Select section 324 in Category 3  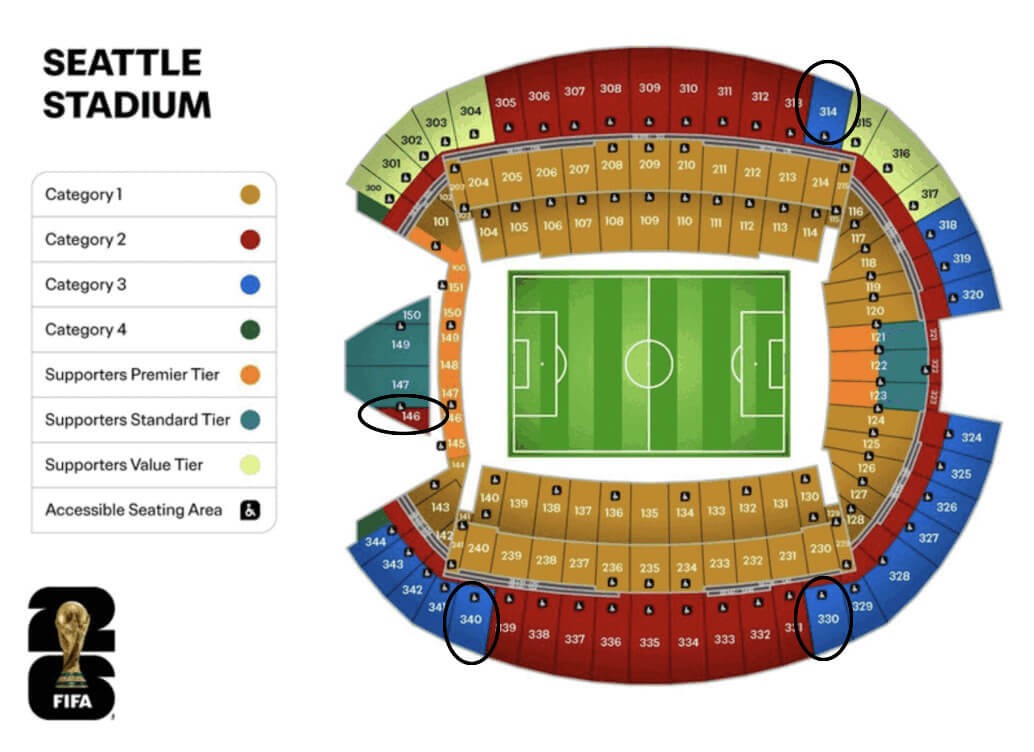971,438
